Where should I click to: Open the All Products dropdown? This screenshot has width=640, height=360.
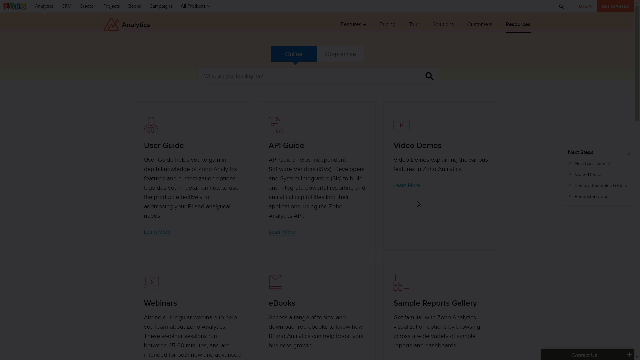pos(195,6)
